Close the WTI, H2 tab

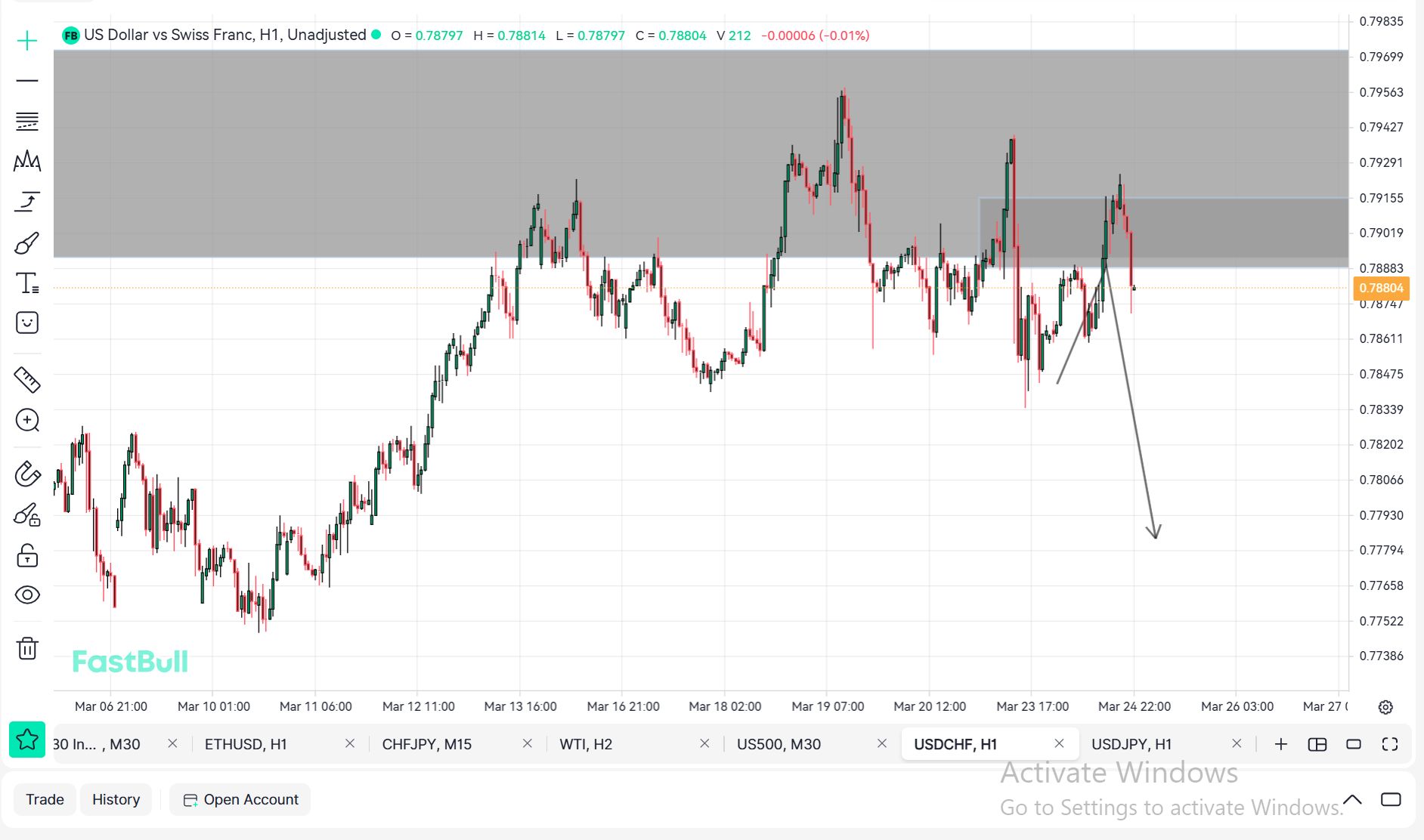click(704, 744)
